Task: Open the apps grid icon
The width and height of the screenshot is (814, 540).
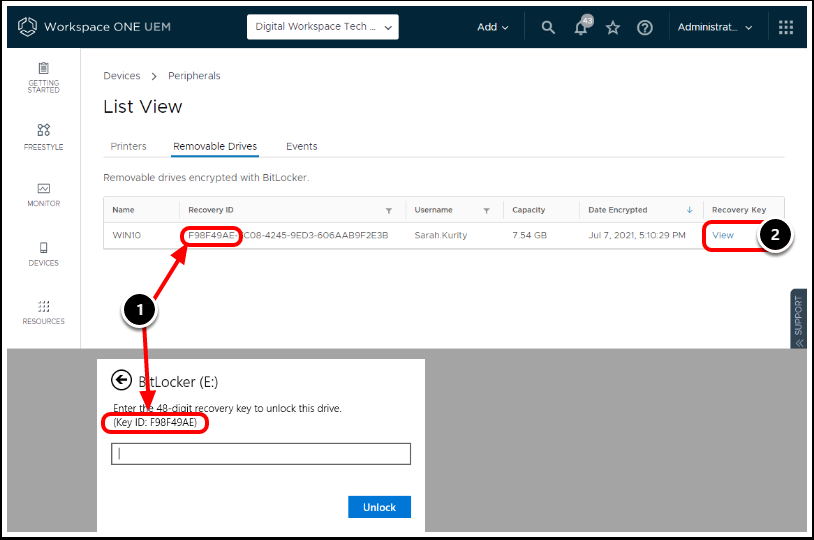Action: (785, 27)
